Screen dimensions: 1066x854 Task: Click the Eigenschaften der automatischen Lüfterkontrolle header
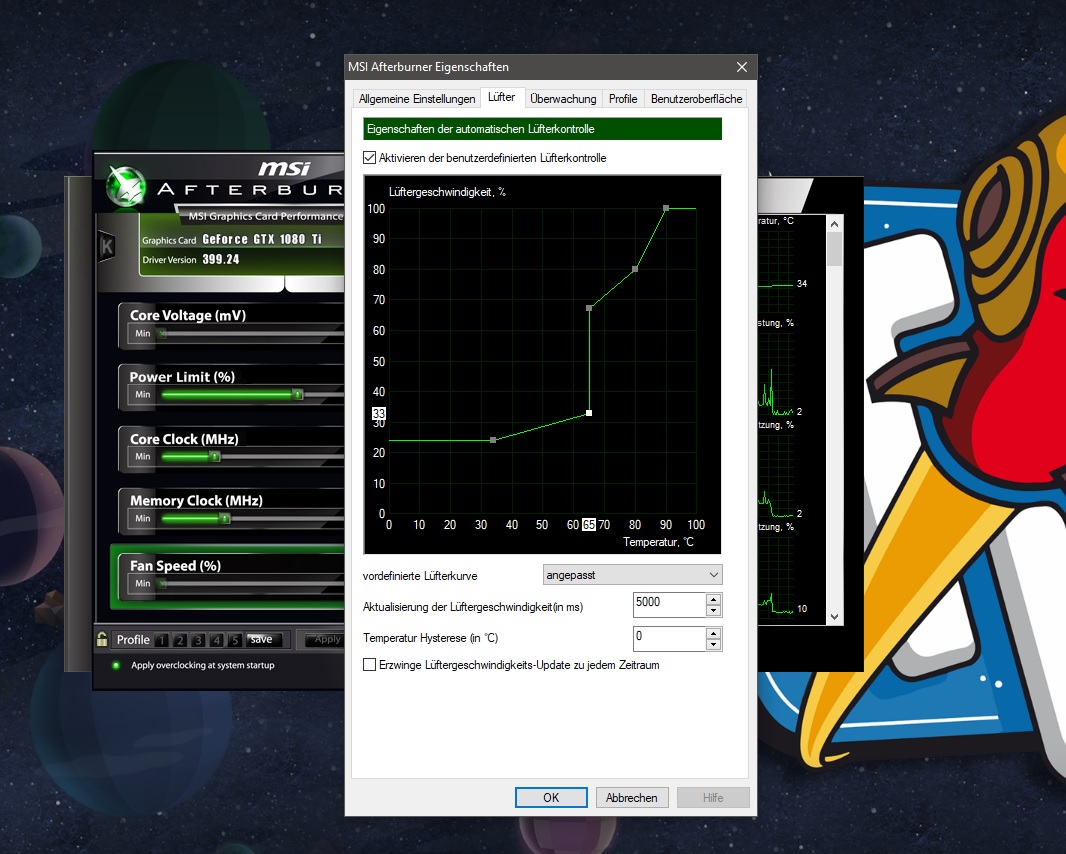(x=543, y=129)
